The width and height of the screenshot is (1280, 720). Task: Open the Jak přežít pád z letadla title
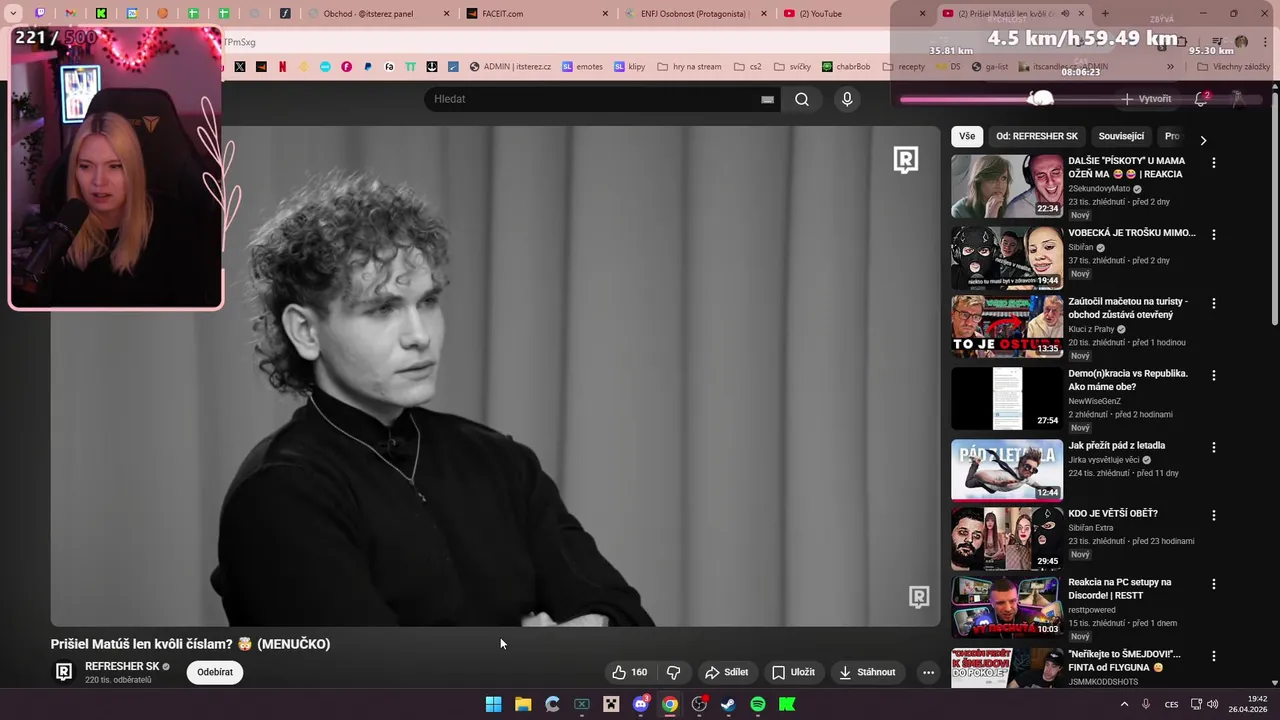(x=1116, y=446)
